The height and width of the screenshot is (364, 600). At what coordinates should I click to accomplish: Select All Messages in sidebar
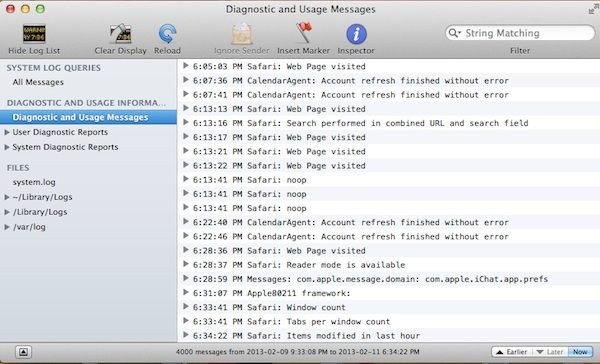(38, 82)
